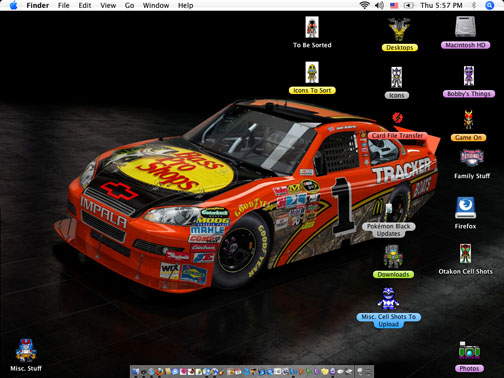This screenshot has width=504, height=378.
Task: Open the To Be Sorted folder icon
Action: 312,27
